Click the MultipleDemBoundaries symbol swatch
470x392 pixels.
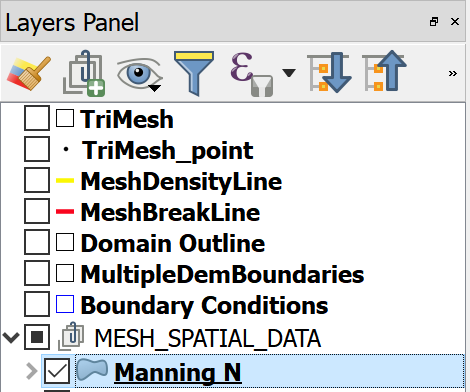[65, 273]
